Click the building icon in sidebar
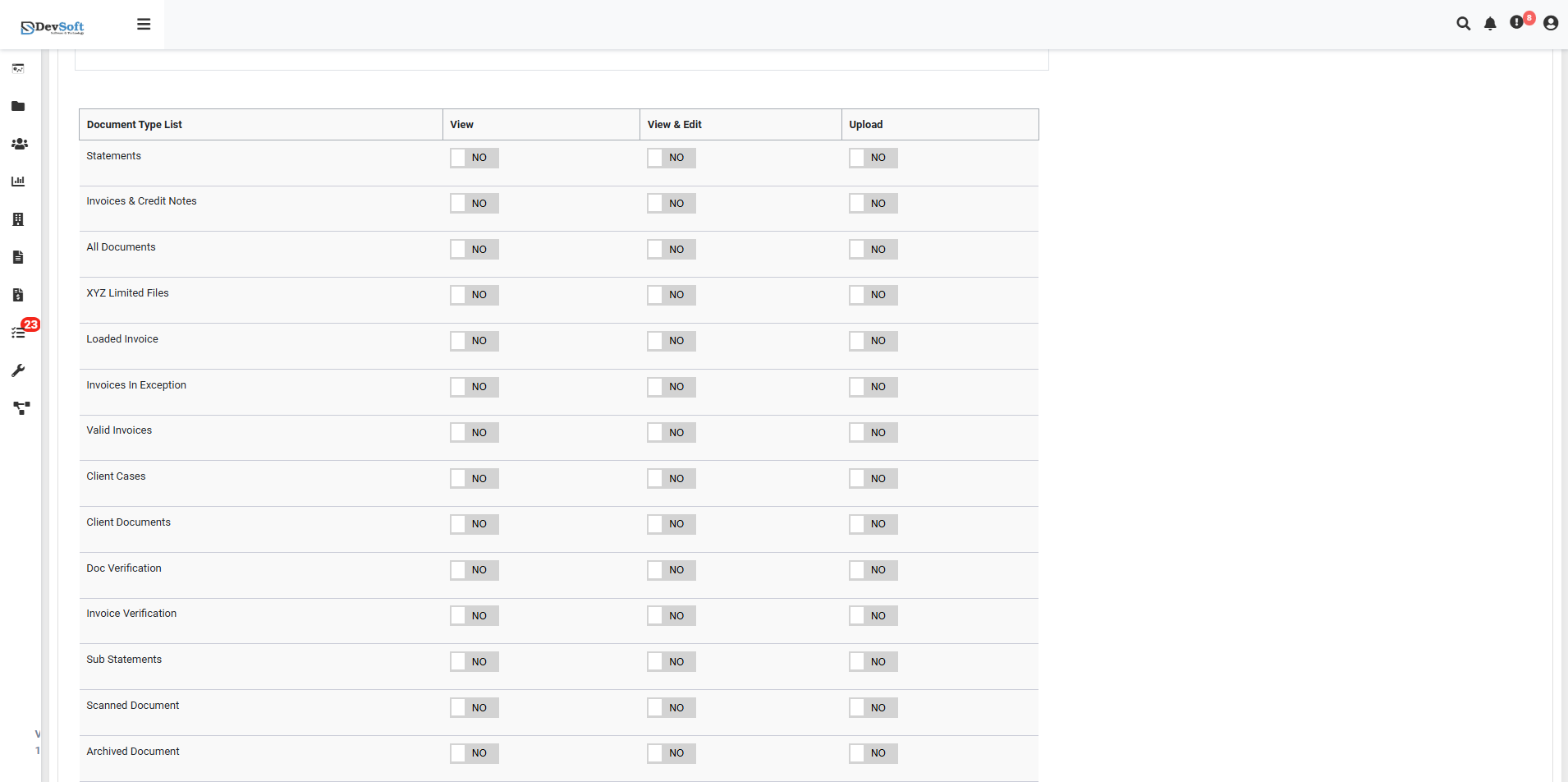 click(x=18, y=219)
